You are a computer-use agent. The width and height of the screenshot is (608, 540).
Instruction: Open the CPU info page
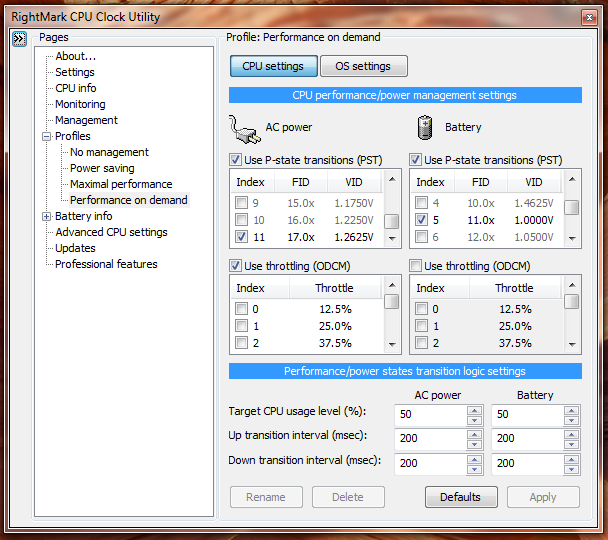(76, 88)
